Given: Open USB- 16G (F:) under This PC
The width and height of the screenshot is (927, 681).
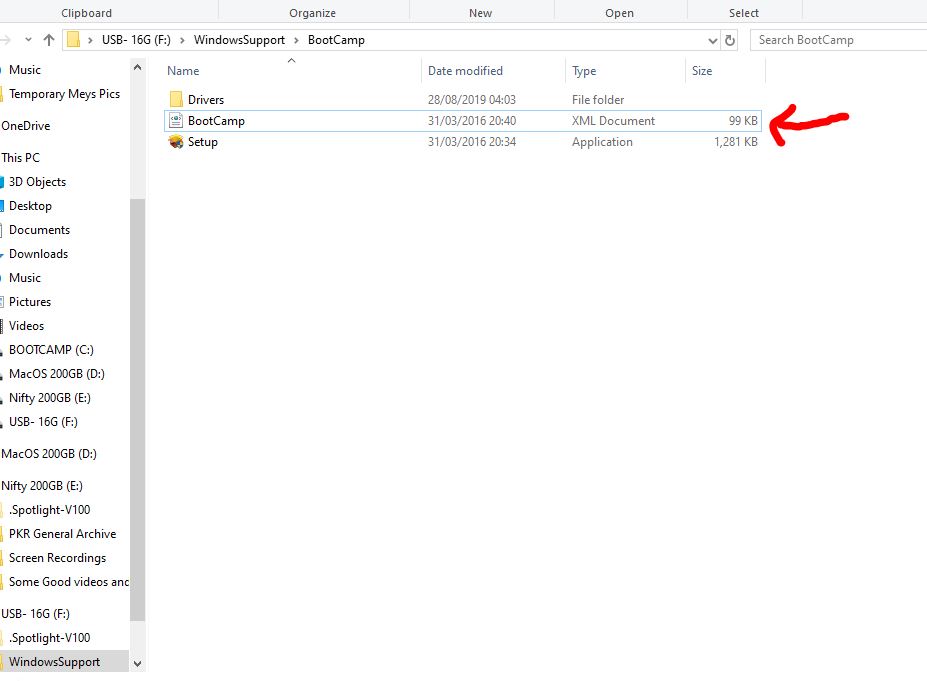Looking at the screenshot, I should (43, 422).
